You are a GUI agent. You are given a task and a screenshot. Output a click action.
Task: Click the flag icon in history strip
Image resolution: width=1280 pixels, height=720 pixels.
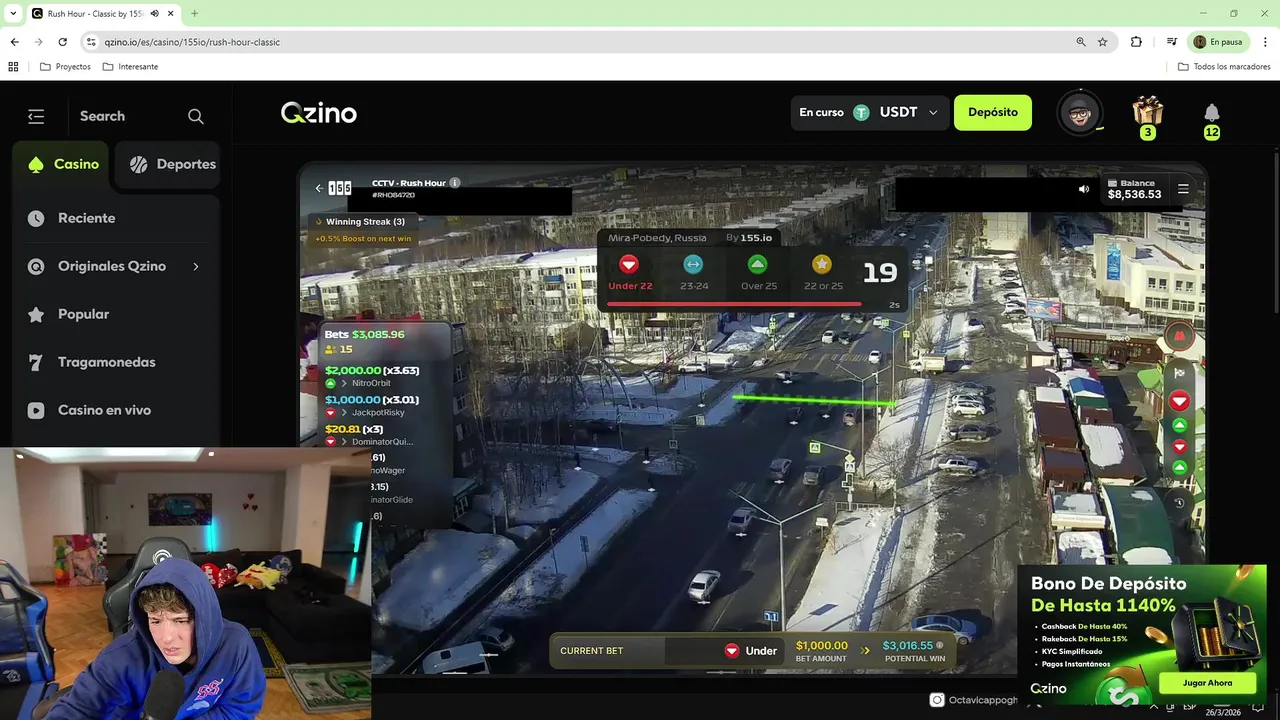[1179, 373]
